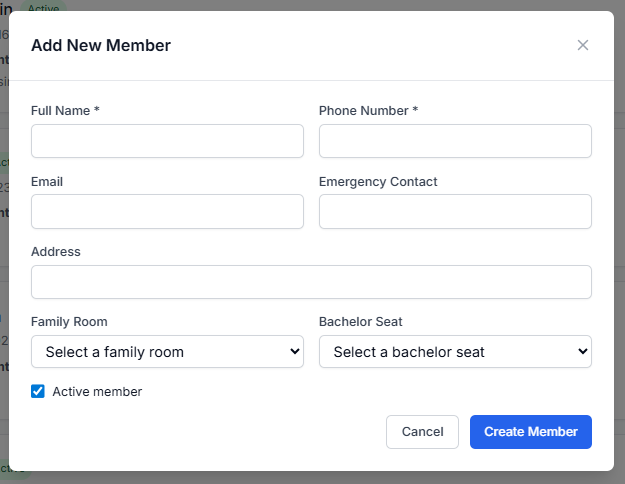Click into the Email field
The height and width of the screenshot is (484, 625).
pyautogui.click(x=167, y=211)
